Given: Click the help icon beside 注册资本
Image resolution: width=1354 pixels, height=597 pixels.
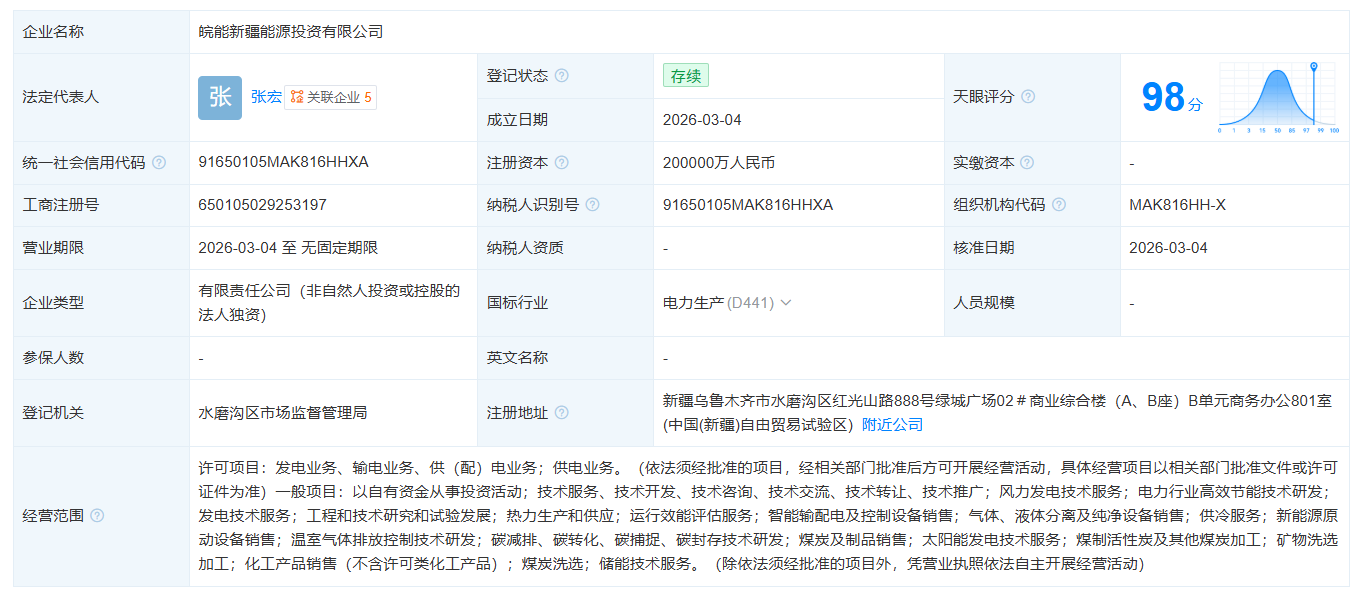Looking at the screenshot, I should point(562,163).
